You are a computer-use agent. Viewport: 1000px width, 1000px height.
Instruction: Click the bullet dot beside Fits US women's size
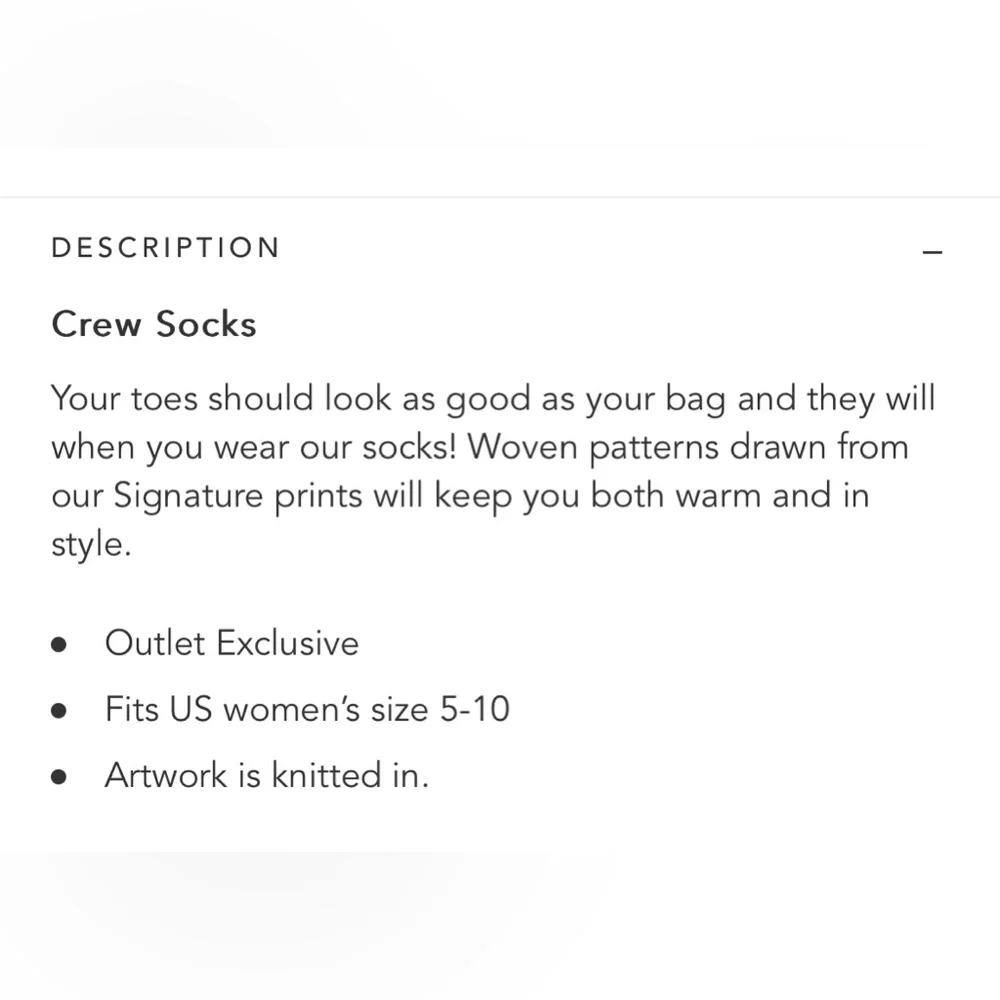click(x=59, y=710)
